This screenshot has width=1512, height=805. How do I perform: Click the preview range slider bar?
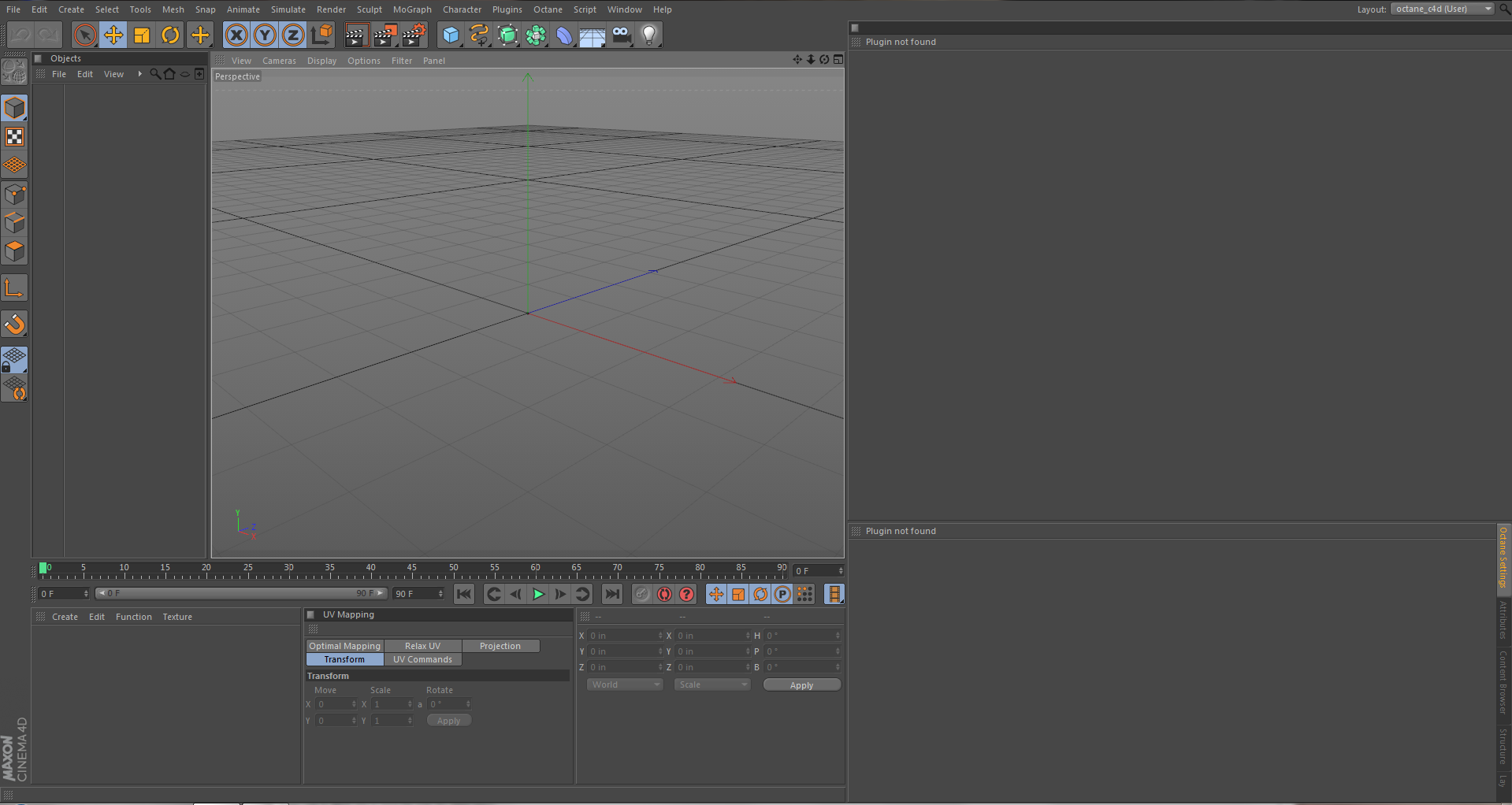(241, 593)
